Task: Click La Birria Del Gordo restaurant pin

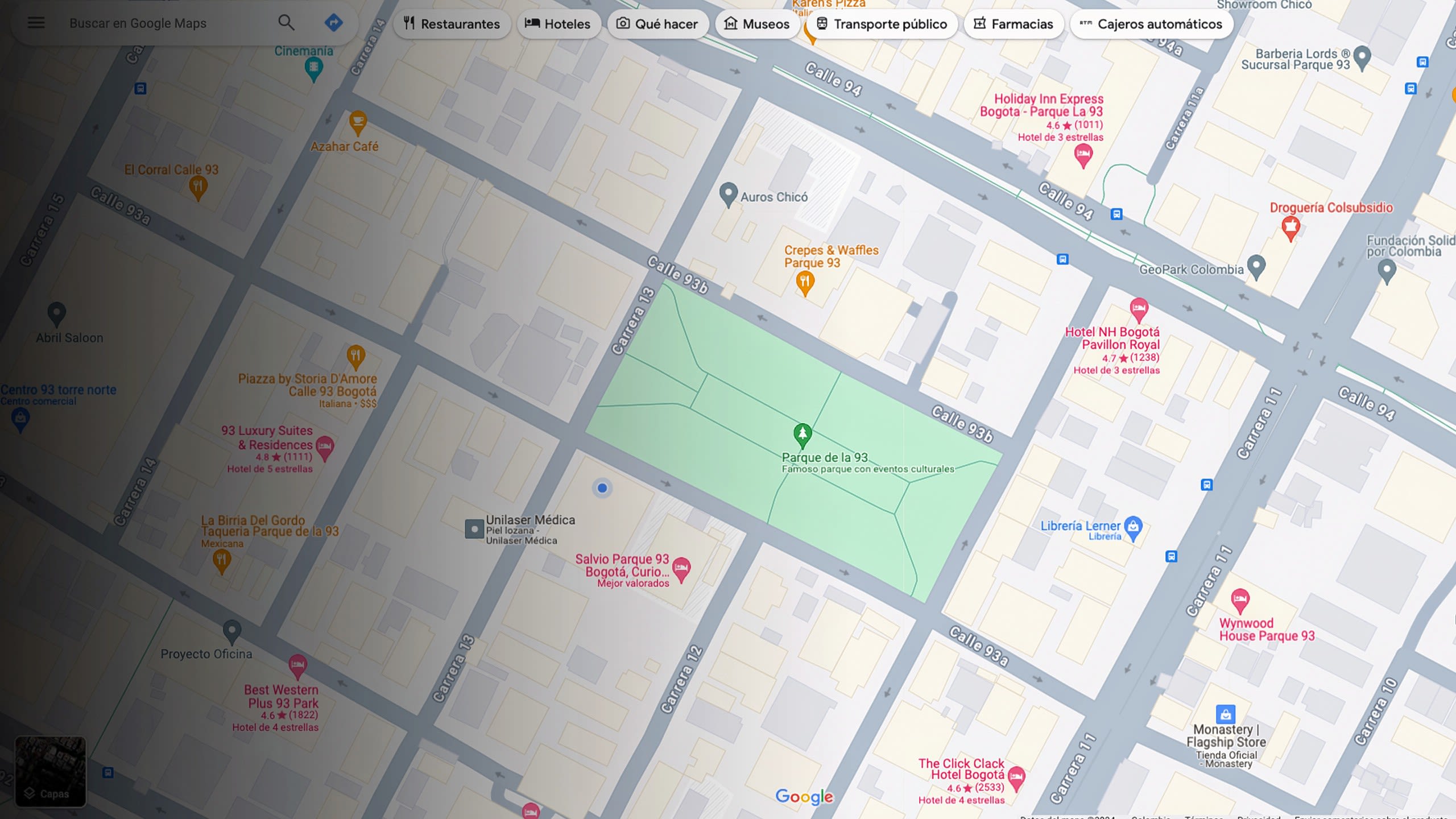Action: point(221,561)
